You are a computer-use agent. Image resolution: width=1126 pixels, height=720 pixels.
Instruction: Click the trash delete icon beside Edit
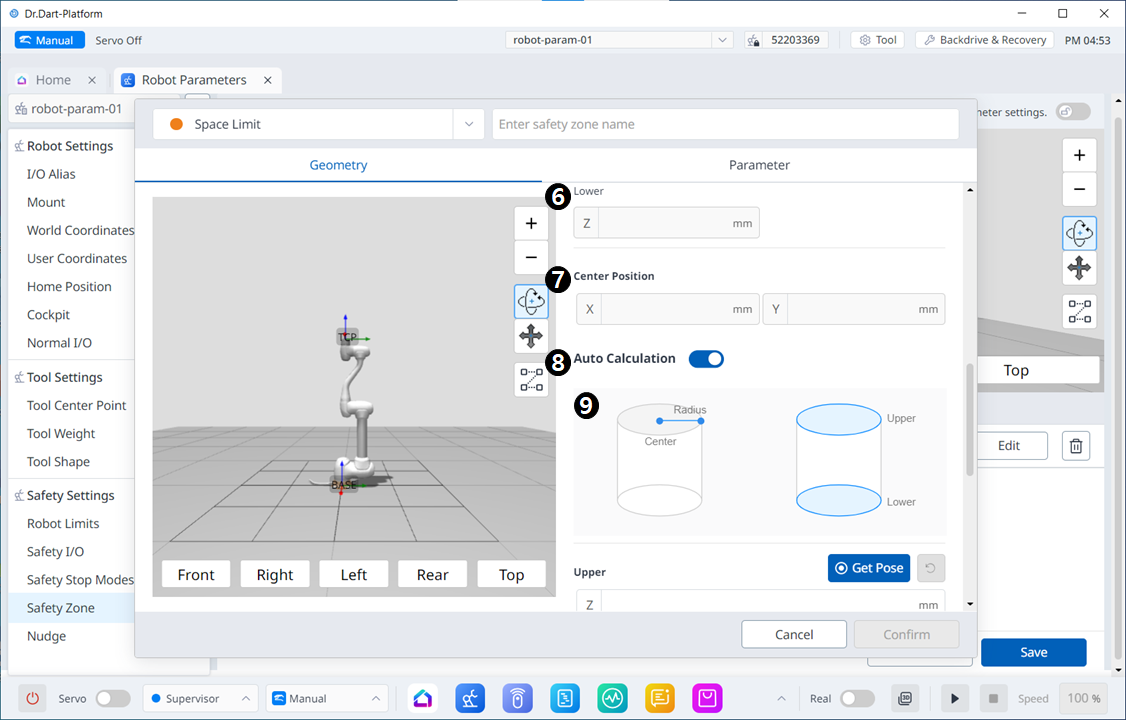(1076, 446)
